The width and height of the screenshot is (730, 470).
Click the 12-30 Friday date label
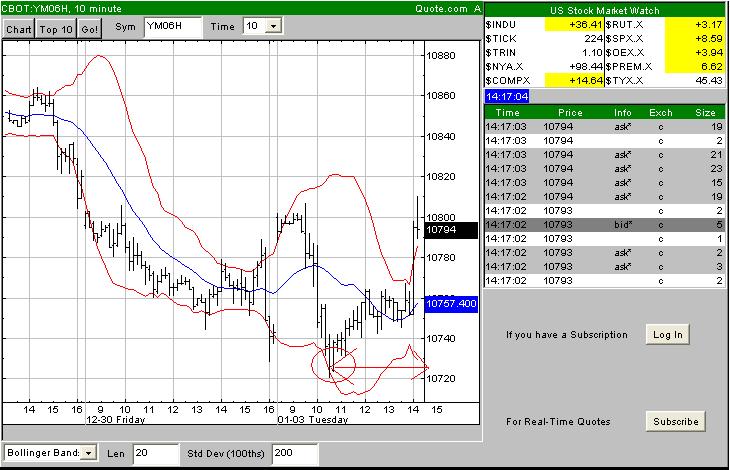pyautogui.click(x=116, y=420)
